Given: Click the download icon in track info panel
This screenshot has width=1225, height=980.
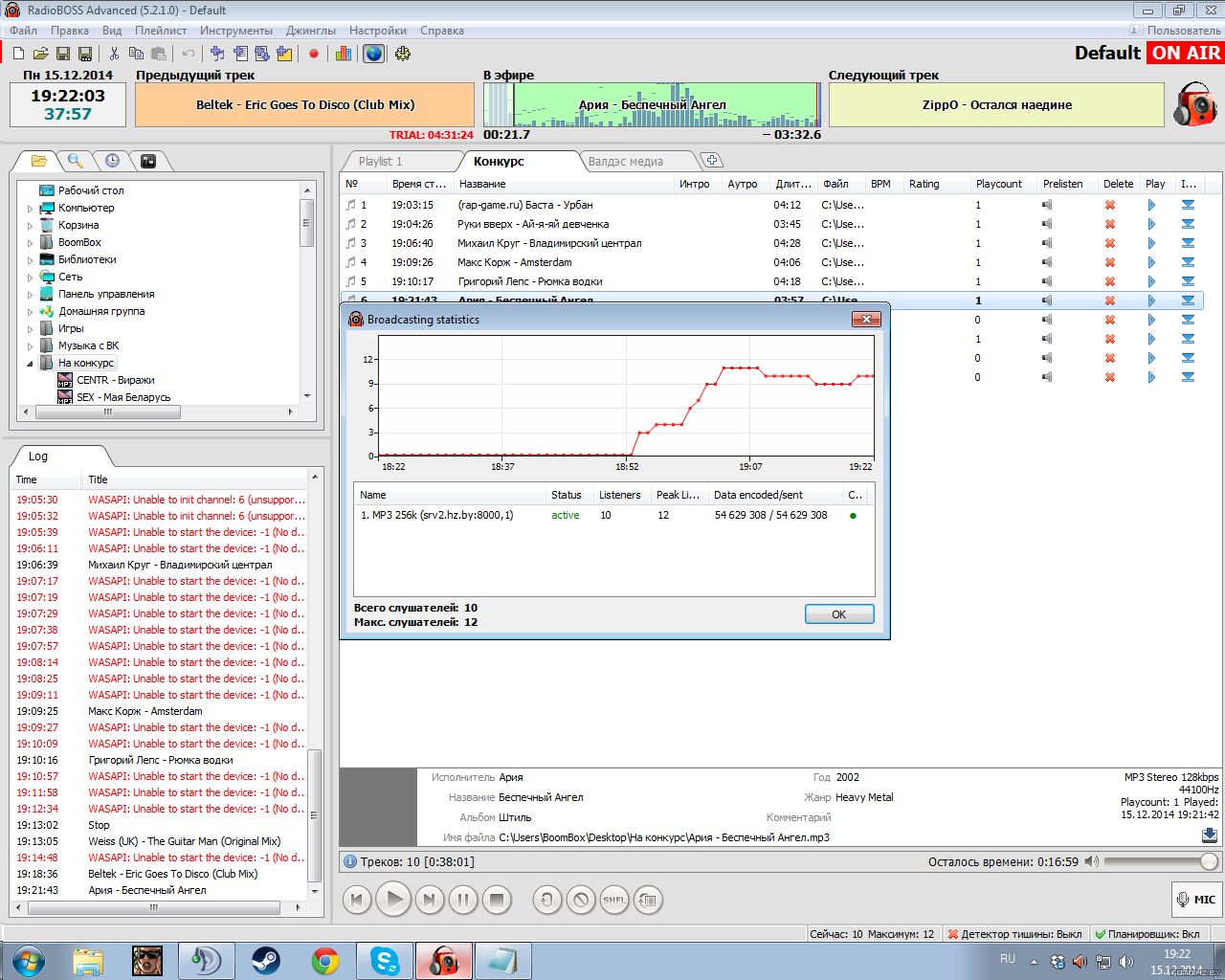Looking at the screenshot, I should point(1210,835).
